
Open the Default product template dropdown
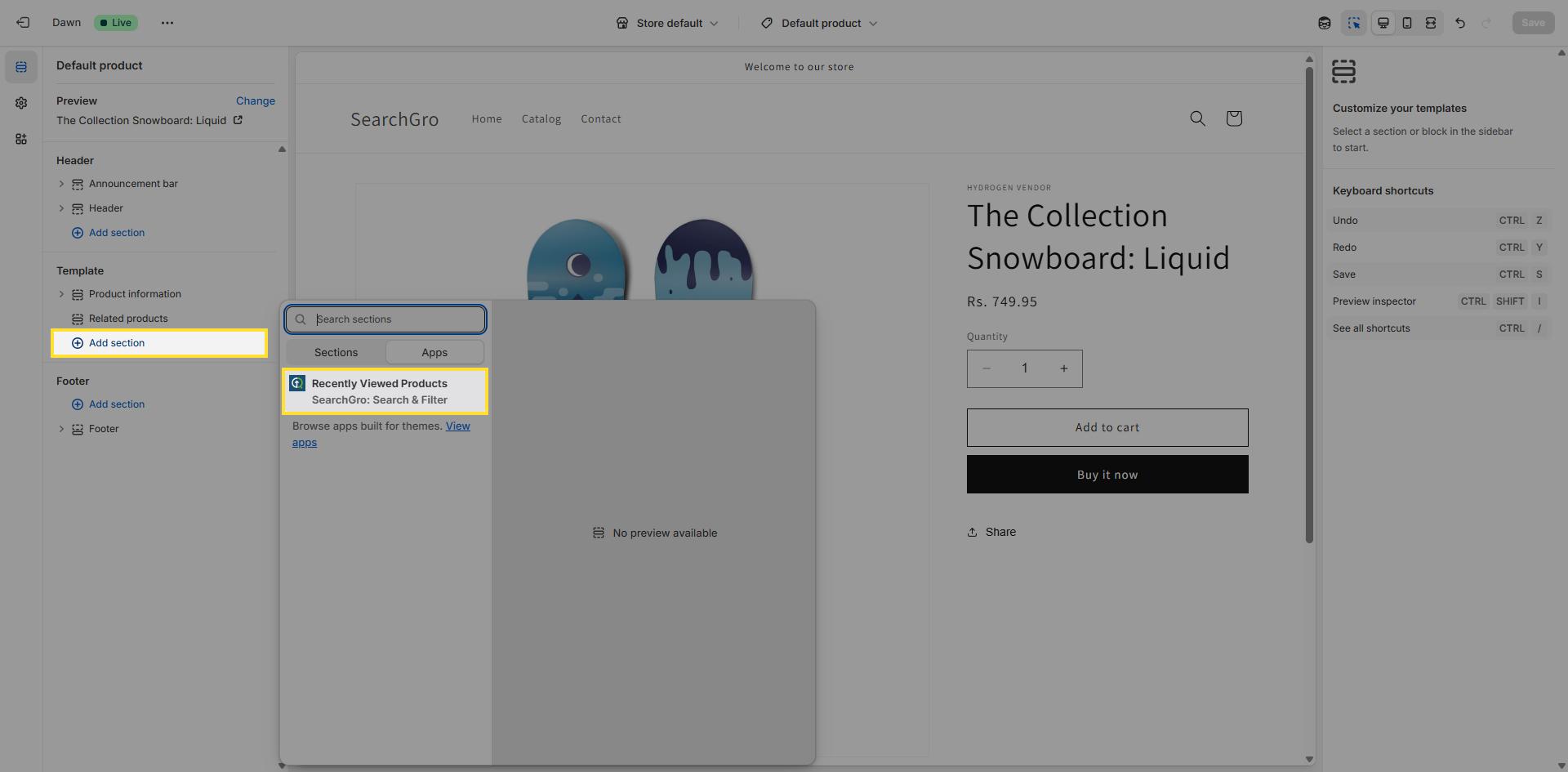point(818,23)
